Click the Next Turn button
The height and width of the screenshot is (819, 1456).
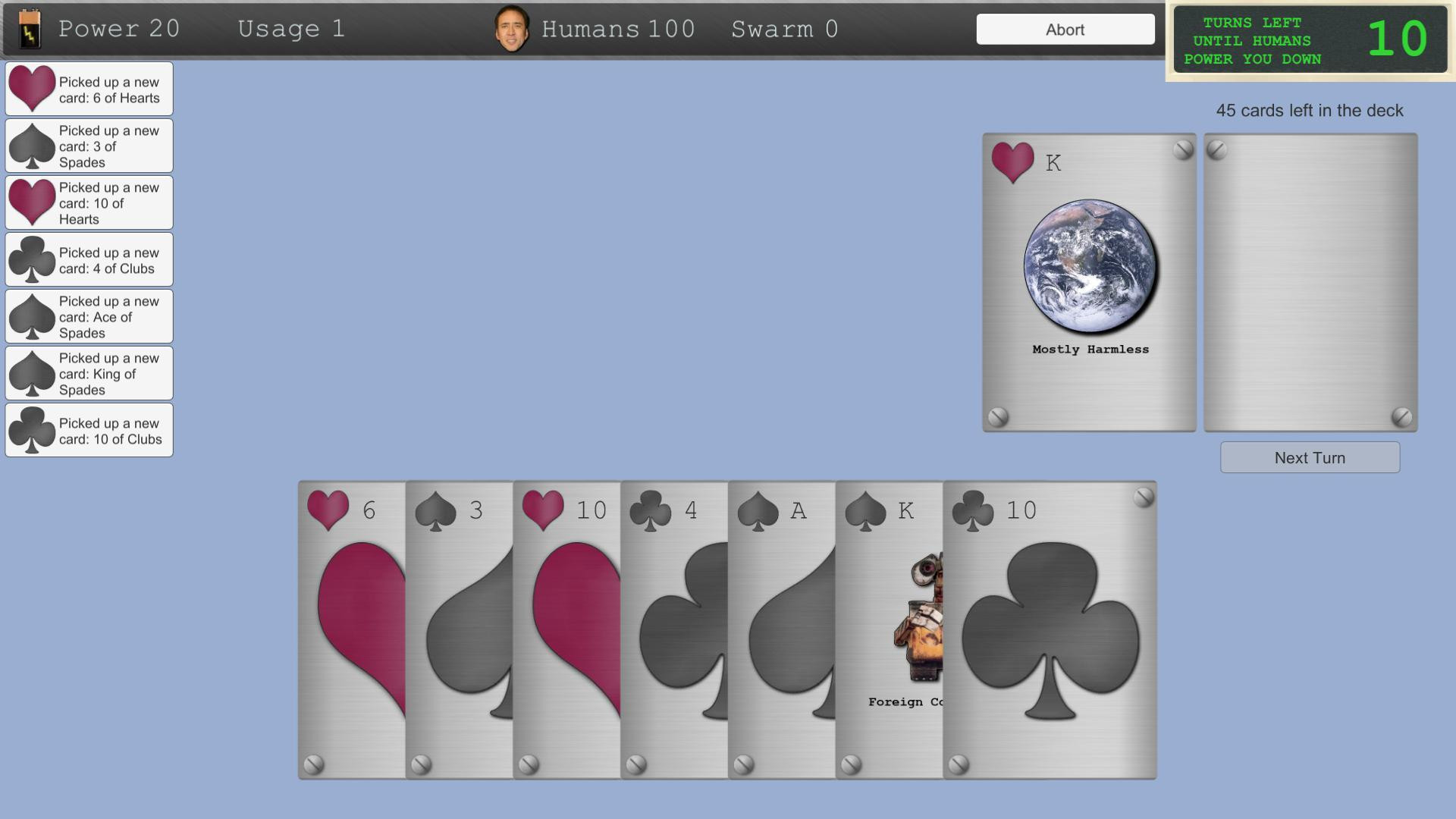(x=1310, y=458)
